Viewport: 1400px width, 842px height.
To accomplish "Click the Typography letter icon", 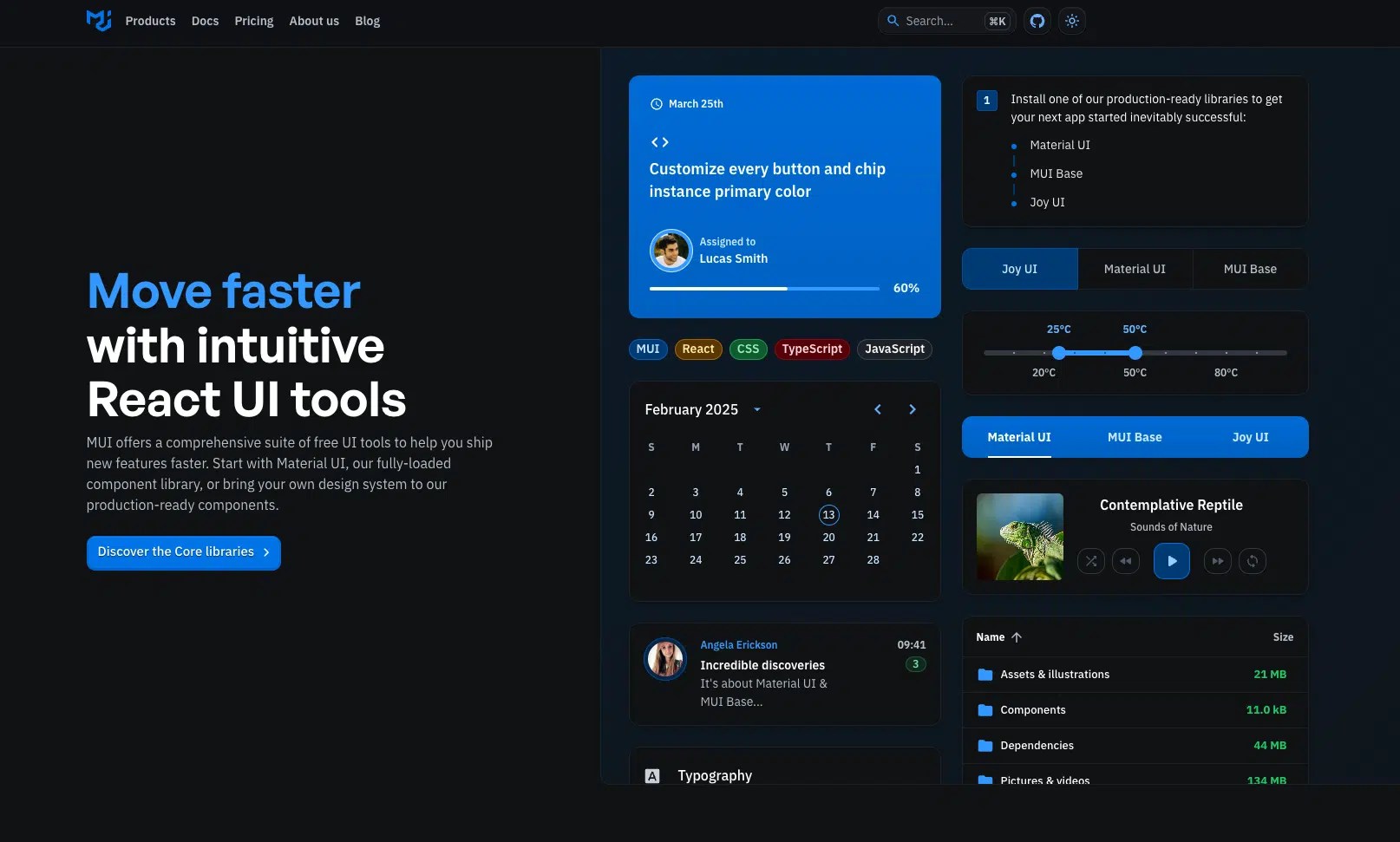I will 652,776.
